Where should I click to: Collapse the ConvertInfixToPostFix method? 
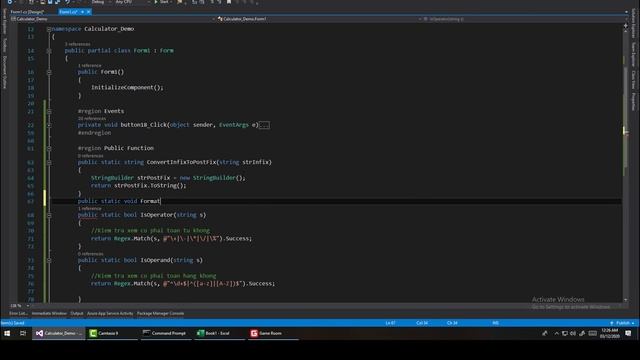click(49, 162)
